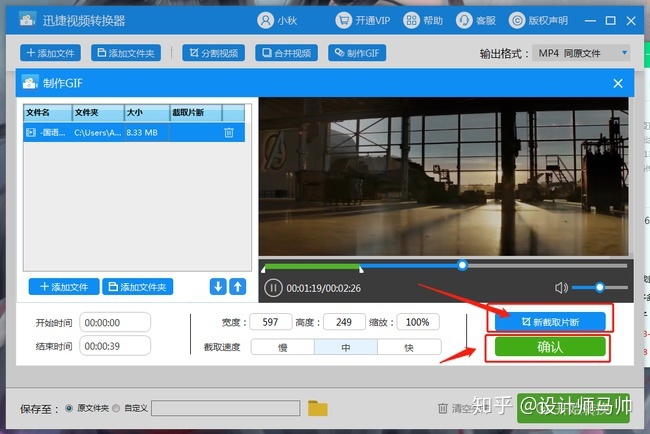This screenshot has width=650, height=434.
Task: Click the 宽度 597 input field
Action: tap(270, 322)
